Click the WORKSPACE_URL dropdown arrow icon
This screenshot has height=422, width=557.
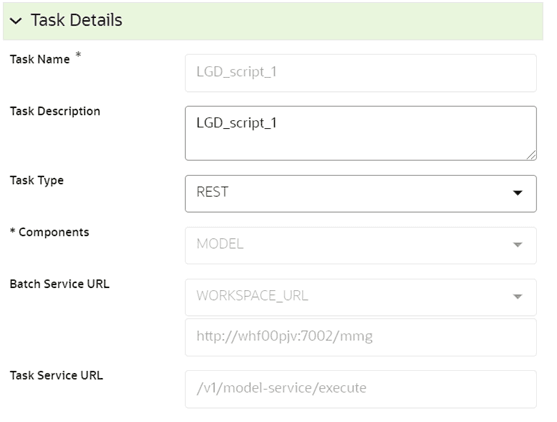[x=518, y=297]
